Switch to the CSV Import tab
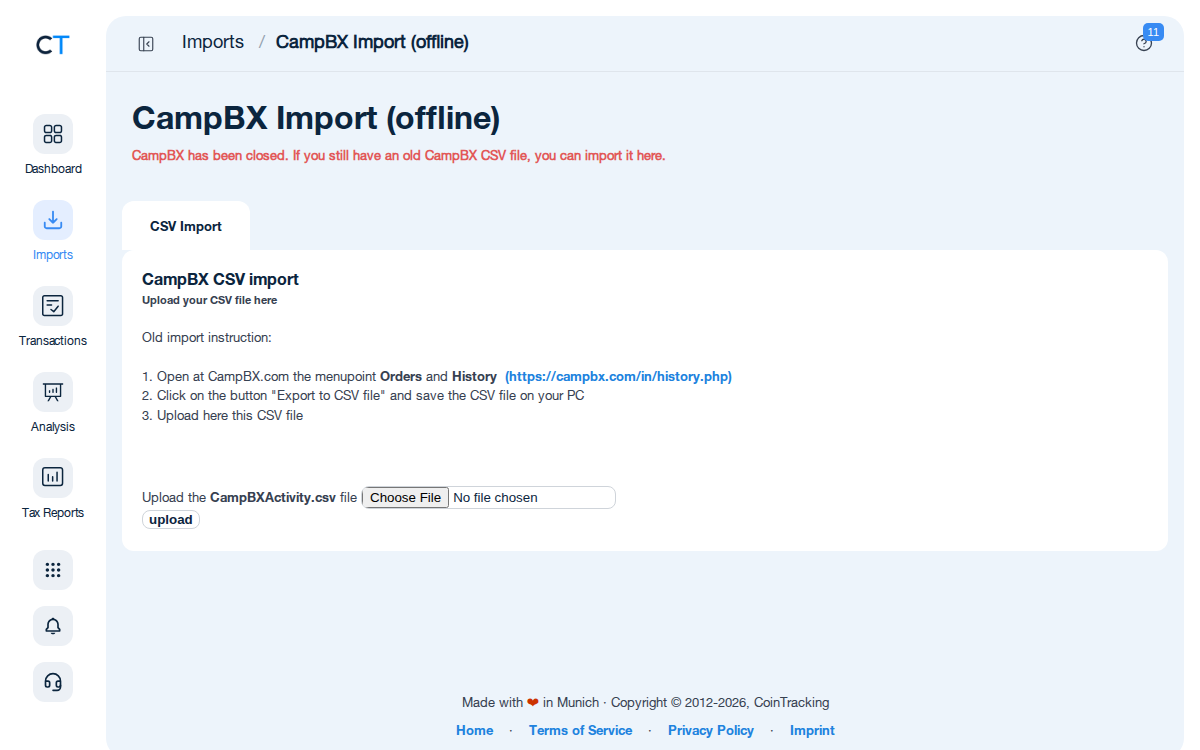Image resolution: width=1200 pixels, height=750 pixels. pos(186,226)
